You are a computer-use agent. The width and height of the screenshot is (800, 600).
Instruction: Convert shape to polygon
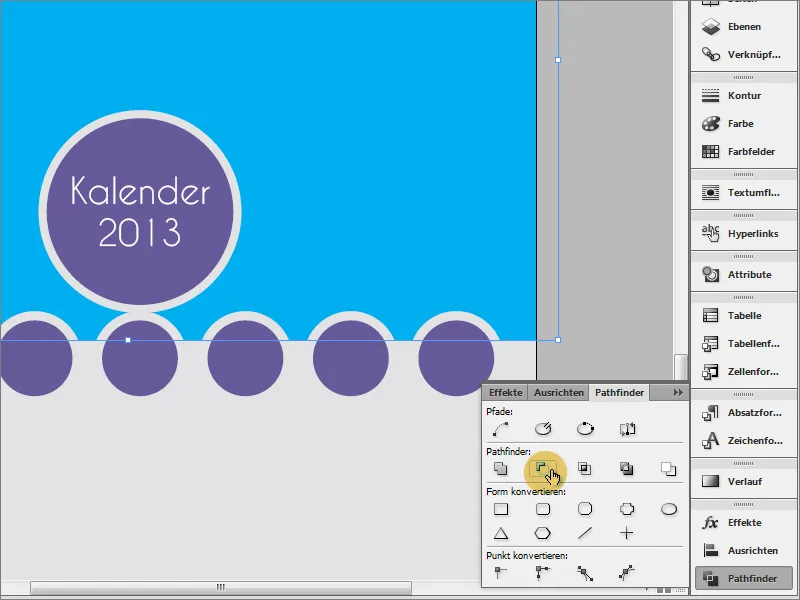[x=542, y=534]
